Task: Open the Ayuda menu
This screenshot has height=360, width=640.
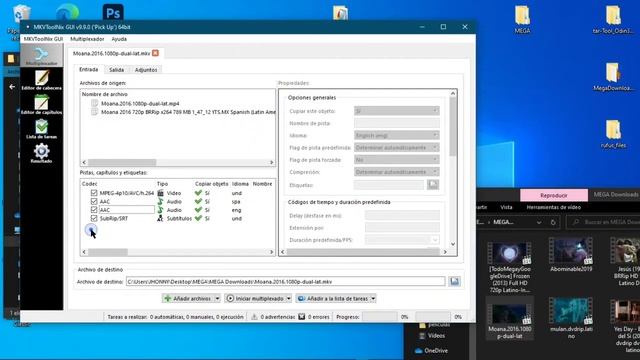Action: click(119, 39)
